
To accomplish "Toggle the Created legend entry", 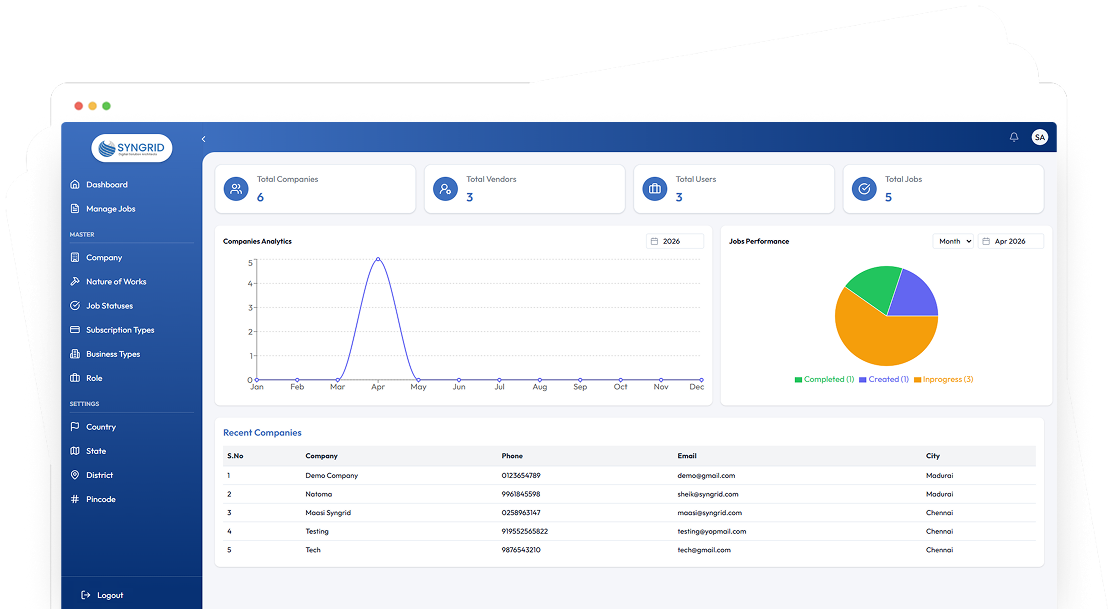I will (883, 380).
